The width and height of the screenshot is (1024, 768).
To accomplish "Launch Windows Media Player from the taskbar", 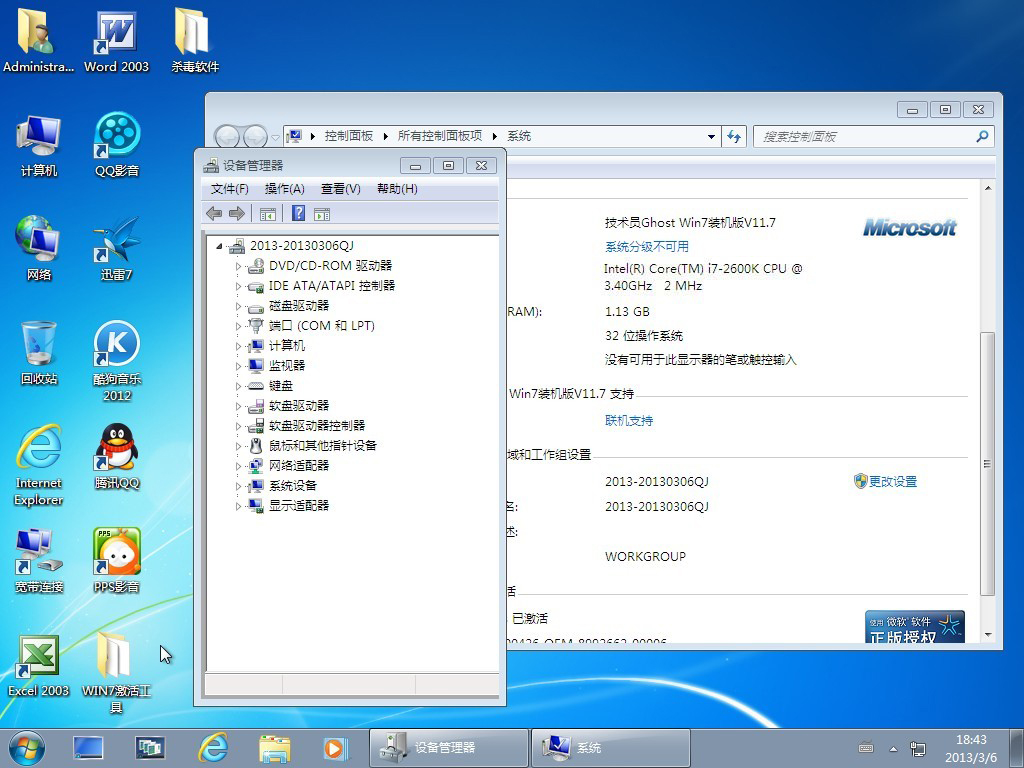I will pyautogui.click(x=336, y=748).
